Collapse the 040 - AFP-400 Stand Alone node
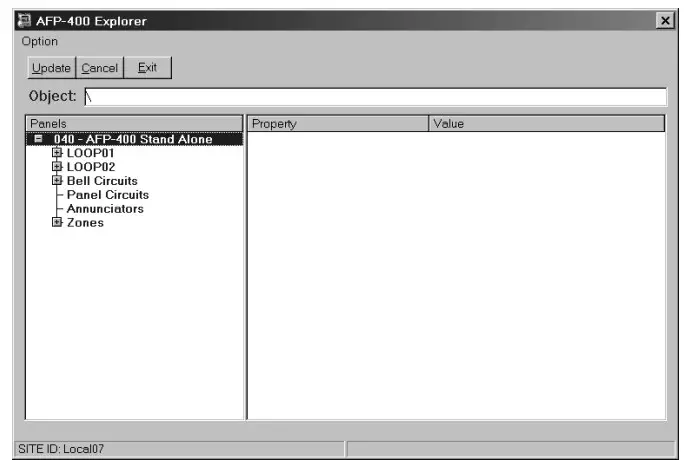The width and height of the screenshot is (688, 474). pyautogui.click(x=39, y=139)
